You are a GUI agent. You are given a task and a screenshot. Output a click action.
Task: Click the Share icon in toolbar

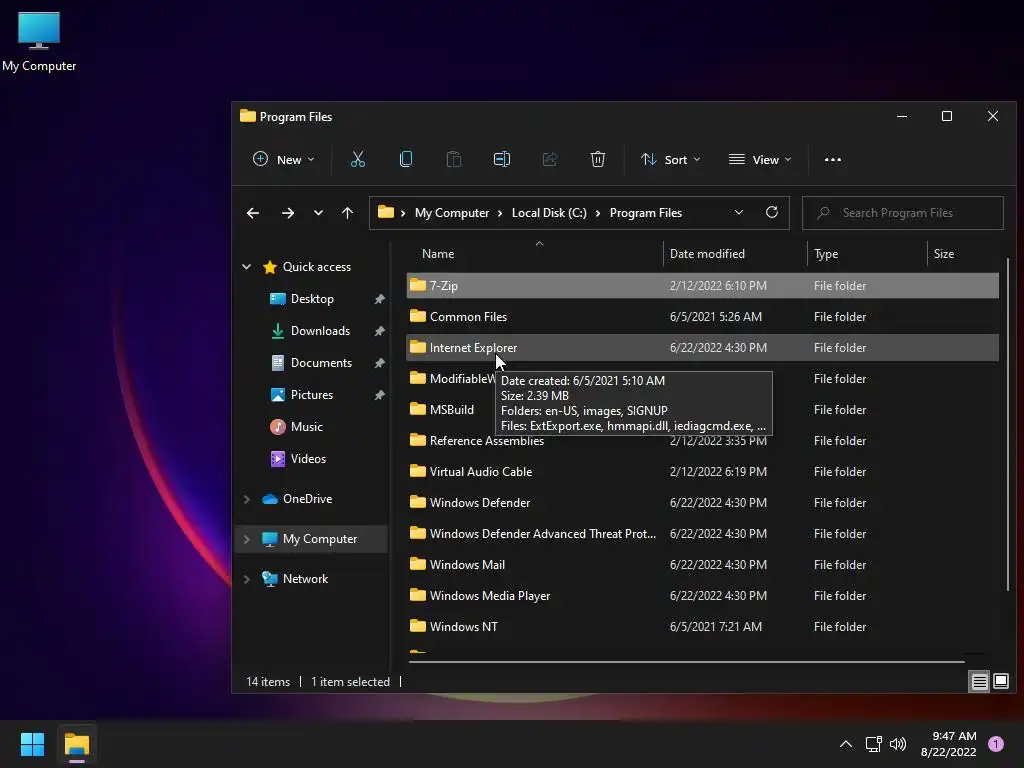549,159
